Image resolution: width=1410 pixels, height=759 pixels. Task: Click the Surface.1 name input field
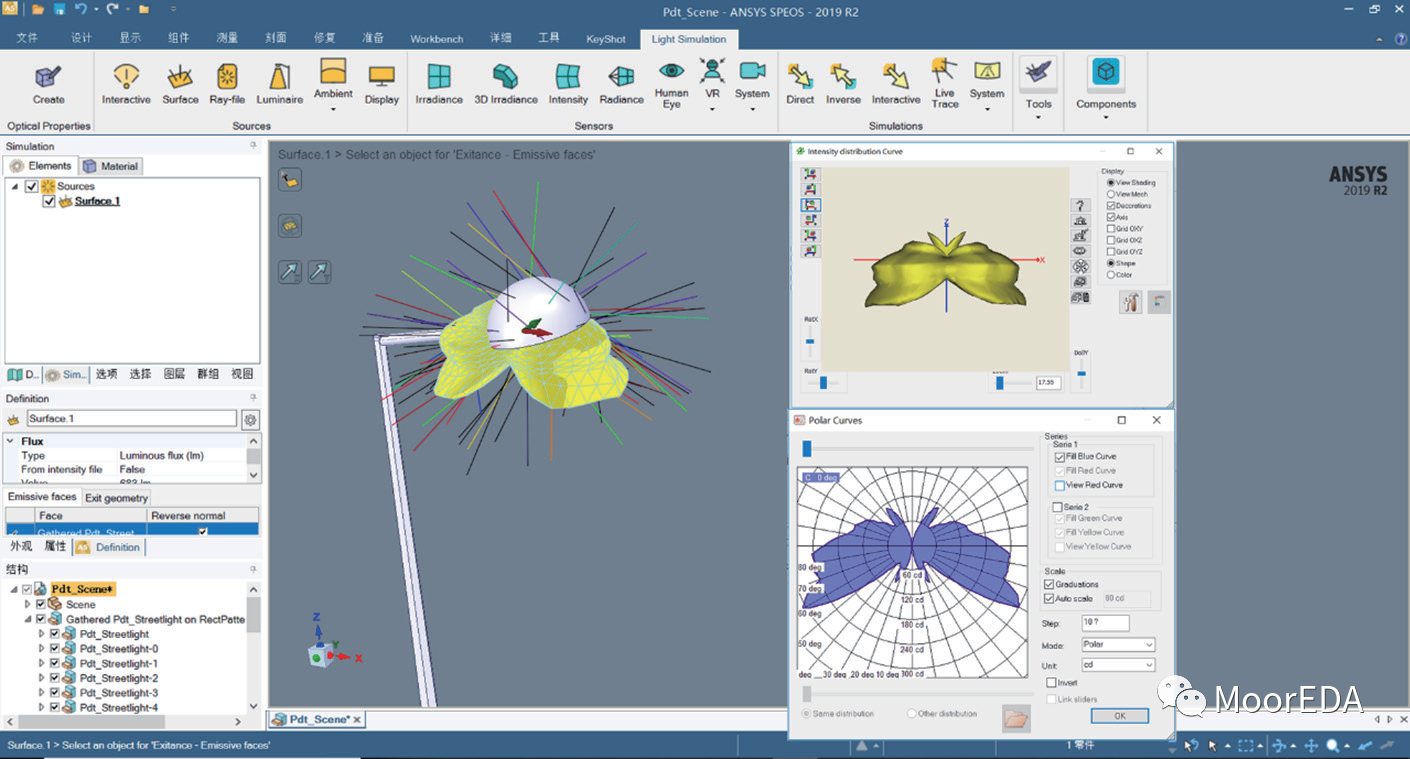[131, 418]
